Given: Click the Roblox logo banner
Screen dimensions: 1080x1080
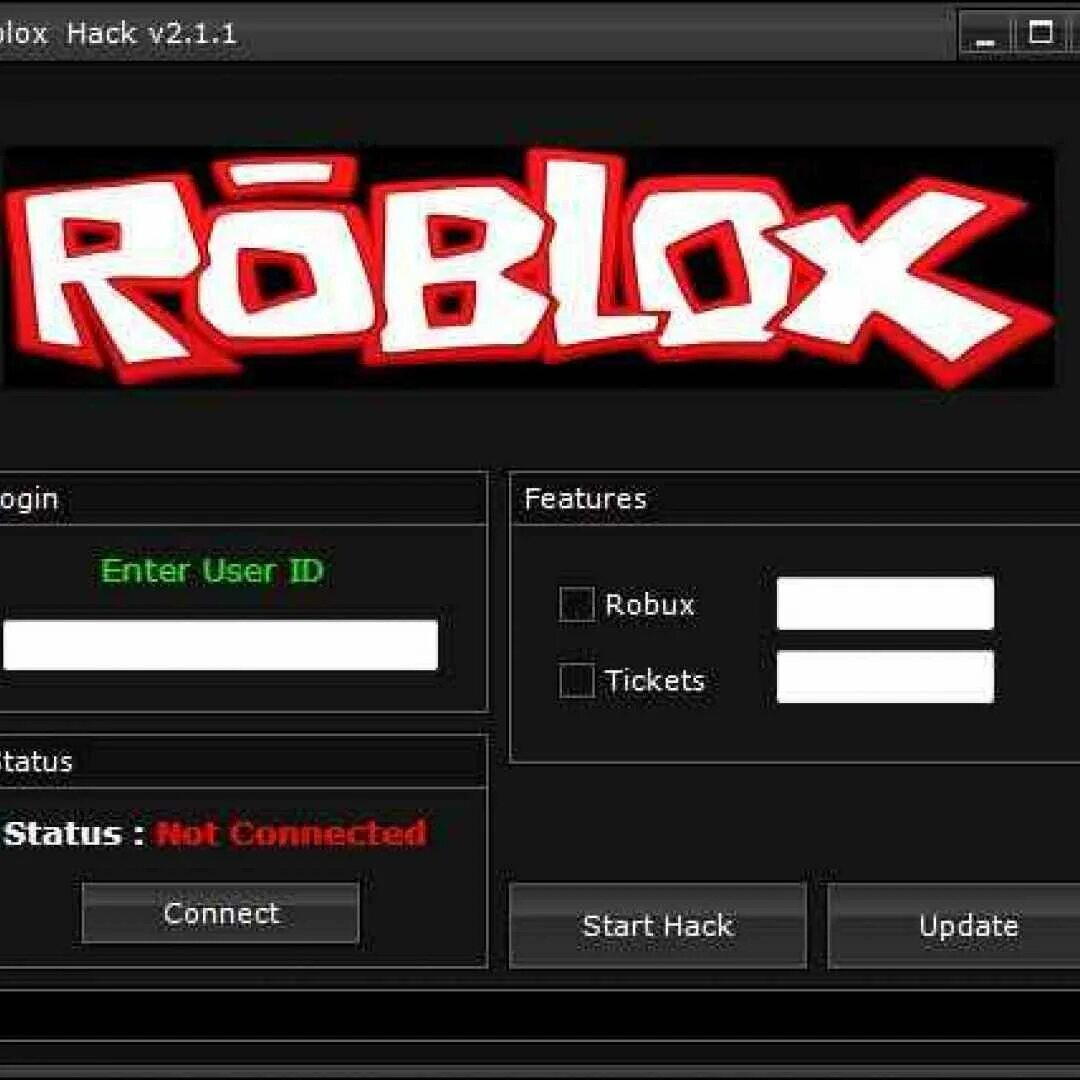Looking at the screenshot, I should pyautogui.click(x=529, y=267).
